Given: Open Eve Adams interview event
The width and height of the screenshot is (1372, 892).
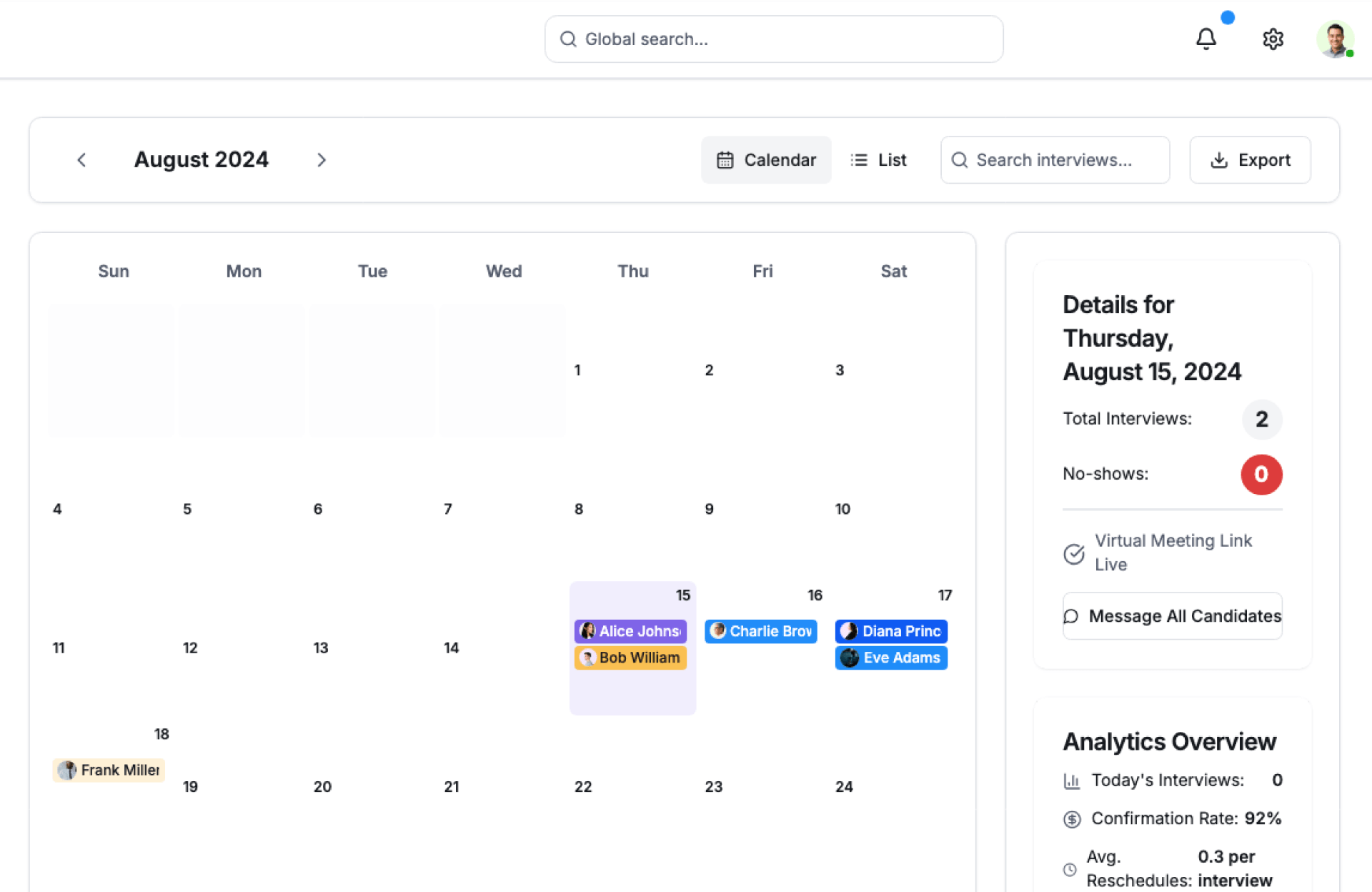Looking at the screenshot, I should click(890, 658).
